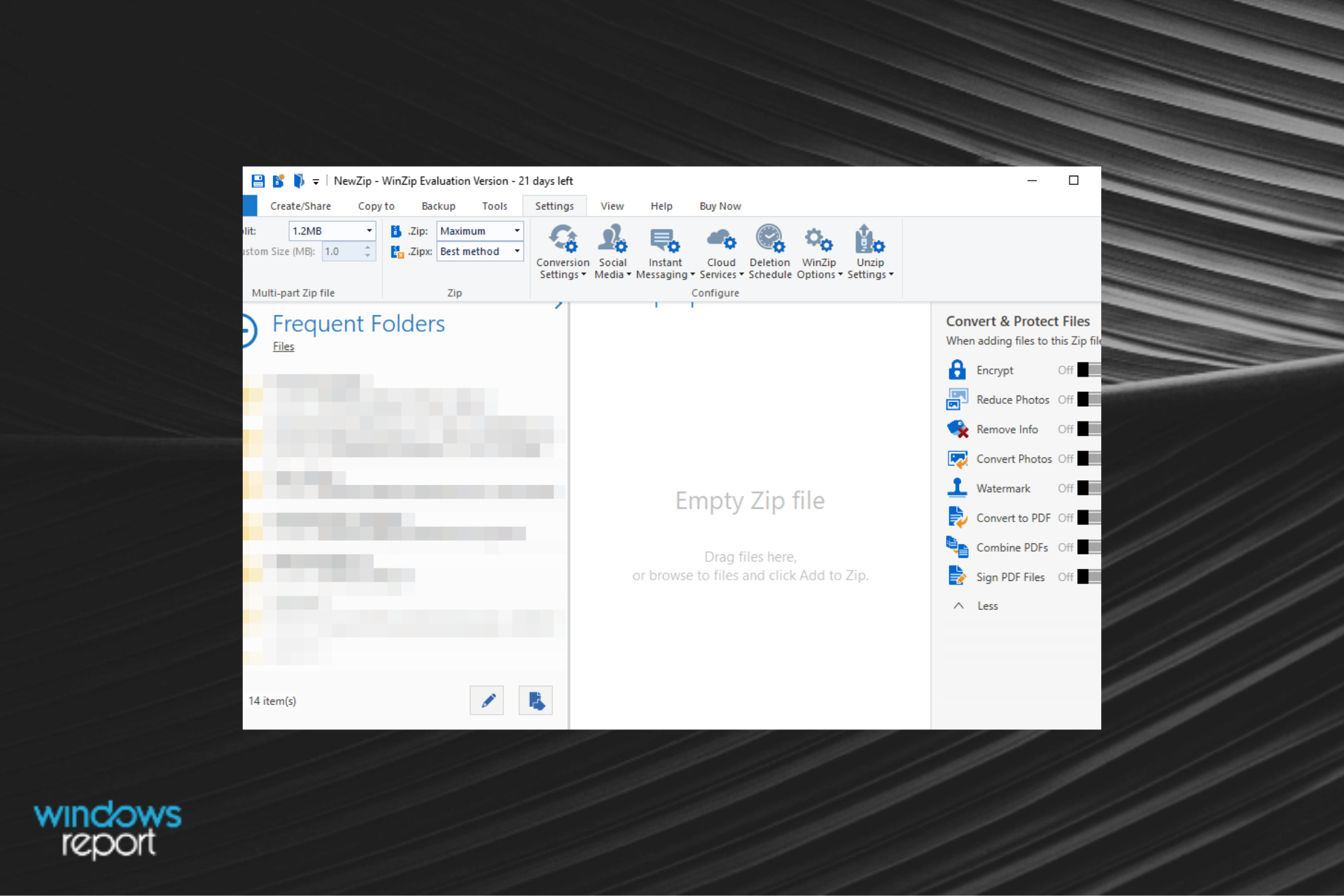
Task: Click the Remove Info label
Action: click(x=1007, y=429)
